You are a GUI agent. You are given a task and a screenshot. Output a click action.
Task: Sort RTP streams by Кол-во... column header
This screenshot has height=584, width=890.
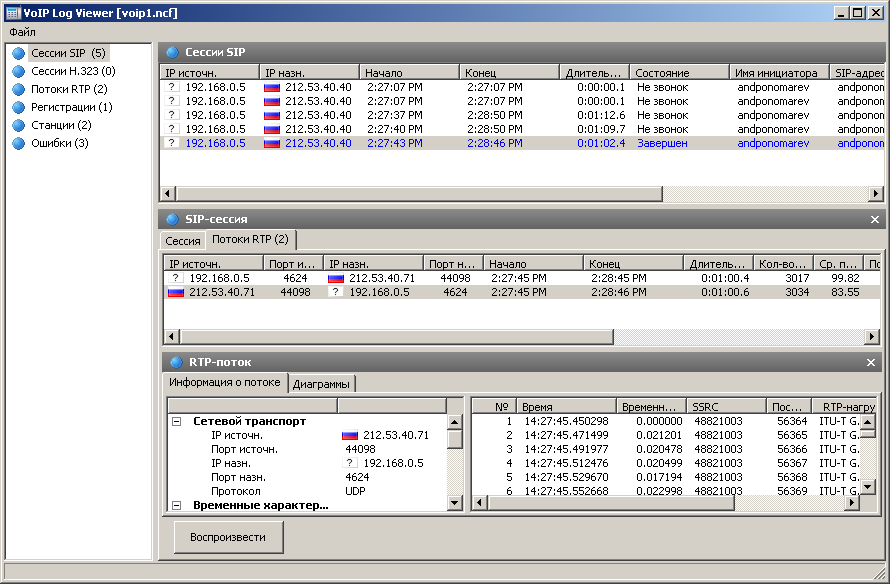783,264
